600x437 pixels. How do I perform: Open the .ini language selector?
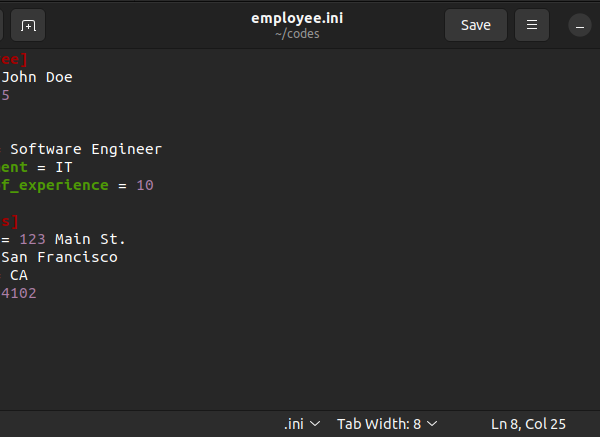pos(302,424)
